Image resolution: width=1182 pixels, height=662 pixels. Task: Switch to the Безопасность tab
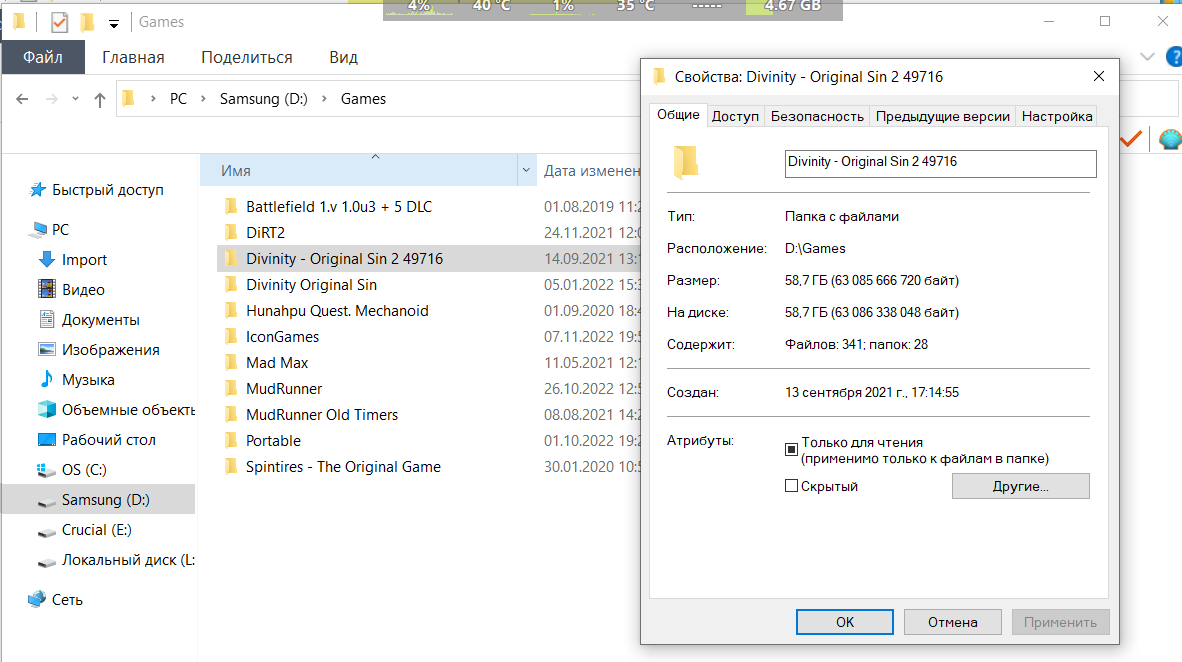pyautogui.click(x=817, y=116)
